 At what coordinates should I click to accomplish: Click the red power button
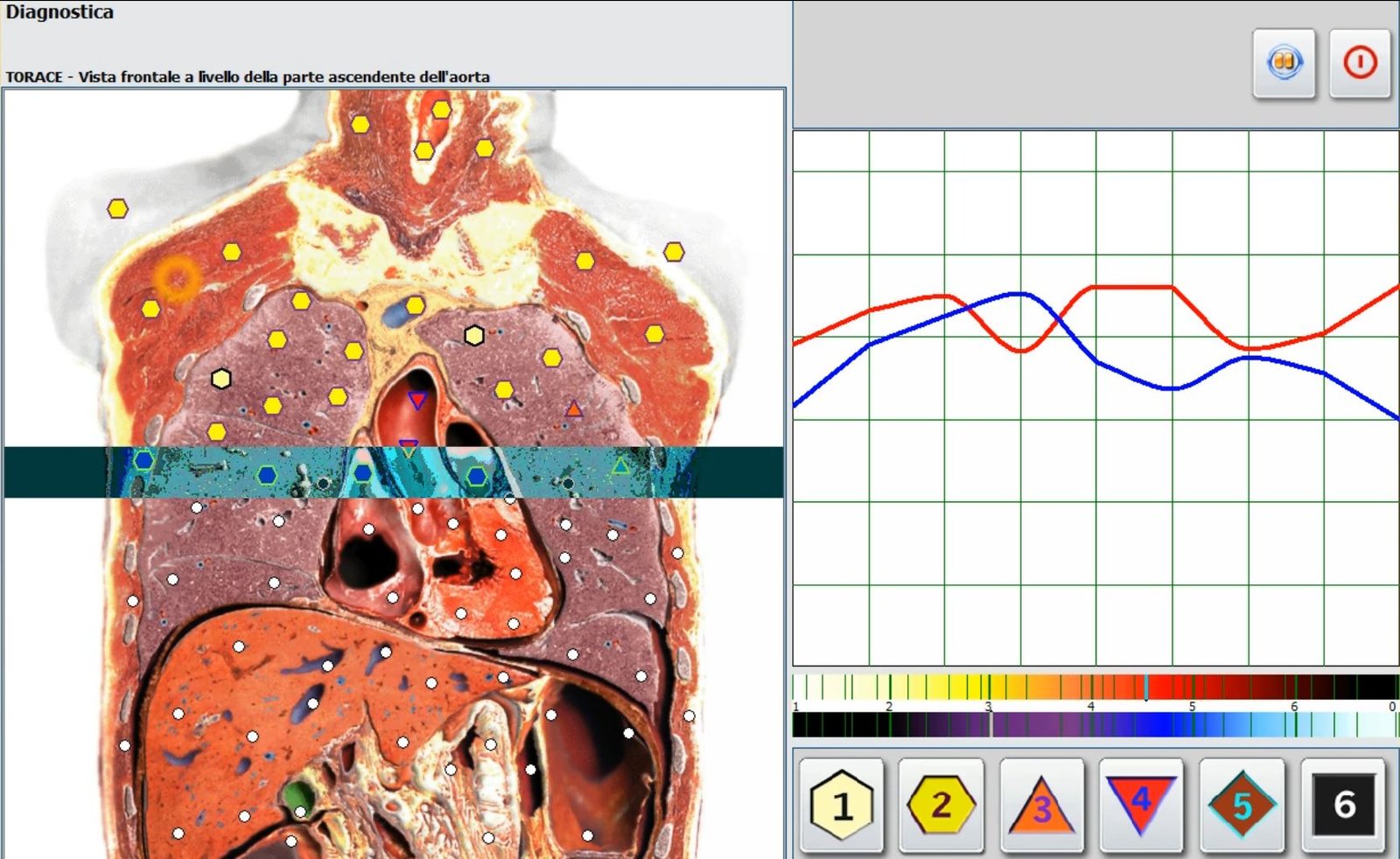(x=1360, y=63)
